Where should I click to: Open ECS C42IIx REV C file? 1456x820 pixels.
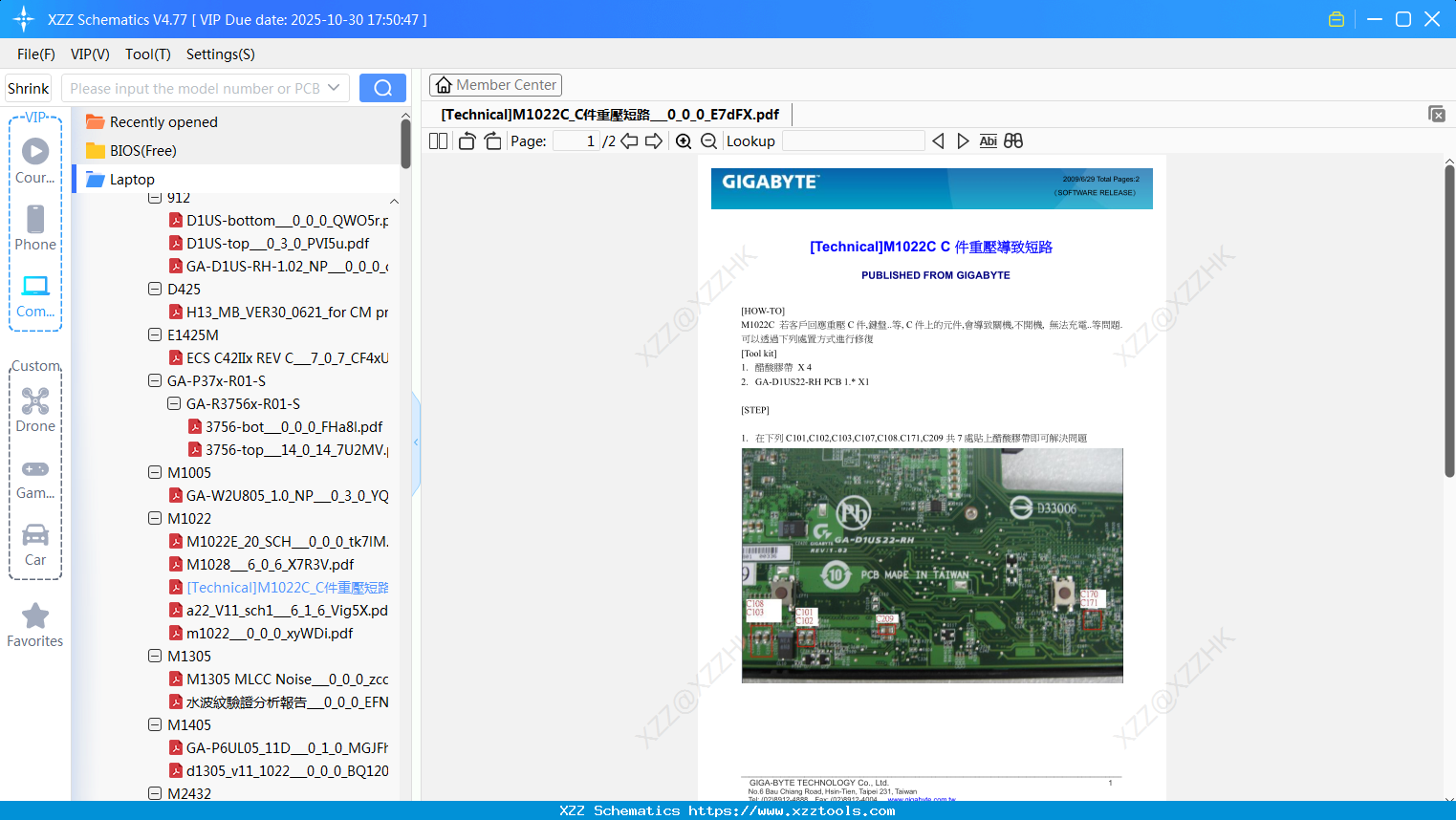click(279, 358)
